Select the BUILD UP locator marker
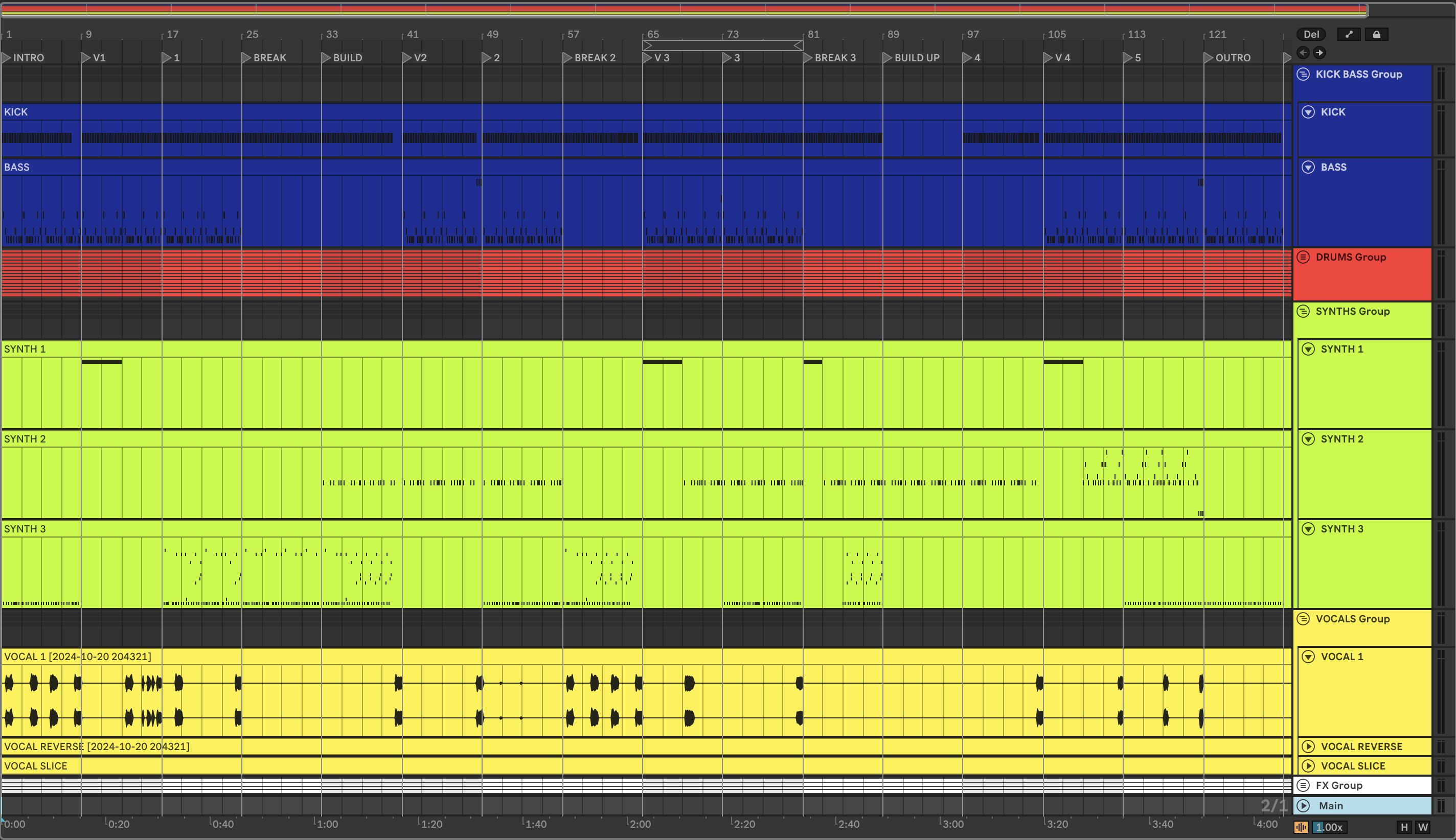Viewport: 1456px width, 840px height. tap(888, 58)
